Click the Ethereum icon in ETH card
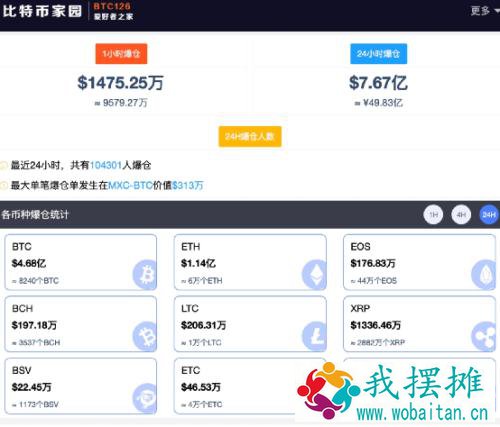 (314, 275)
